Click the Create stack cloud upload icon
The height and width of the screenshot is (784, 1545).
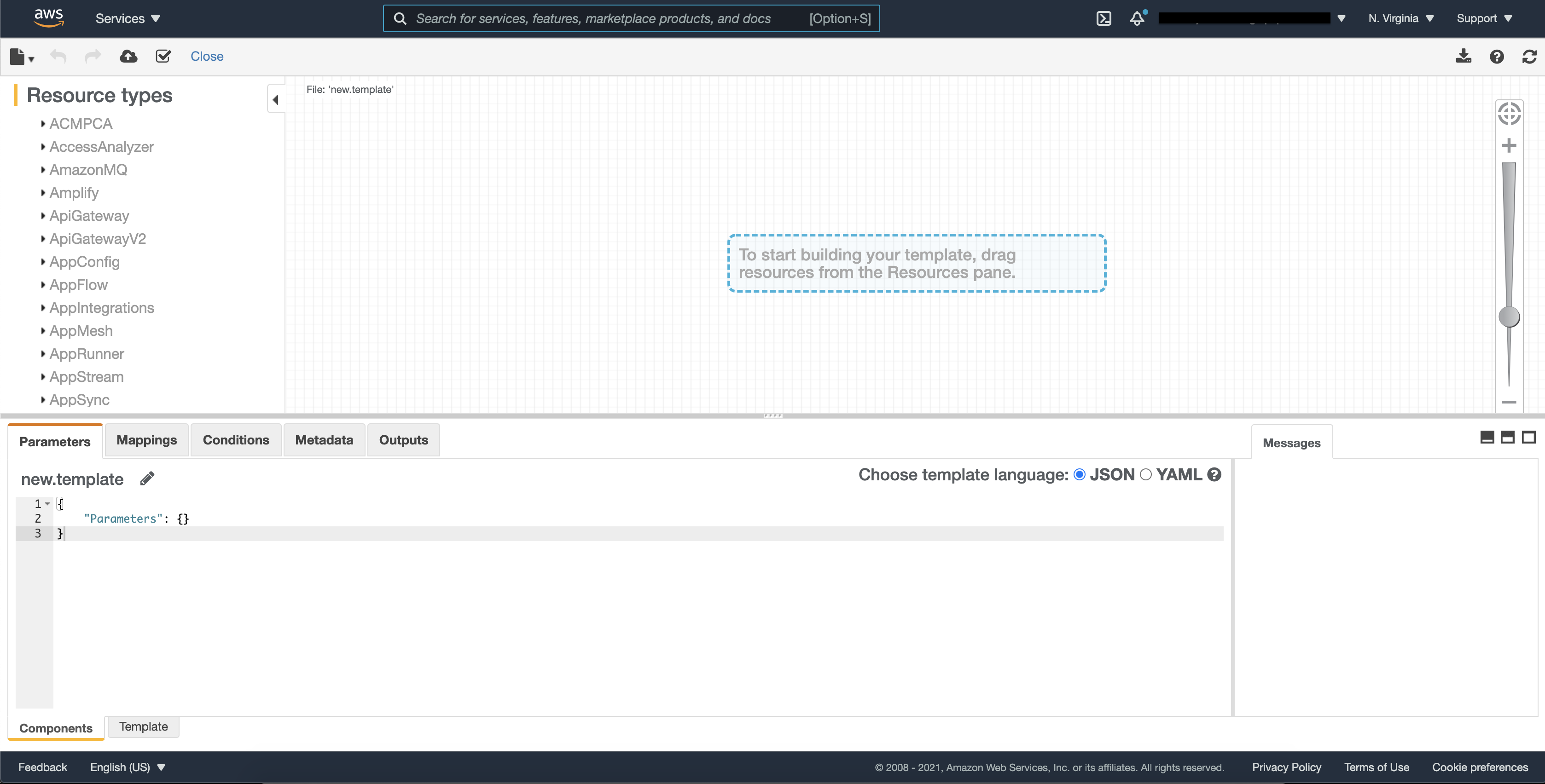(x=128, y=56)
